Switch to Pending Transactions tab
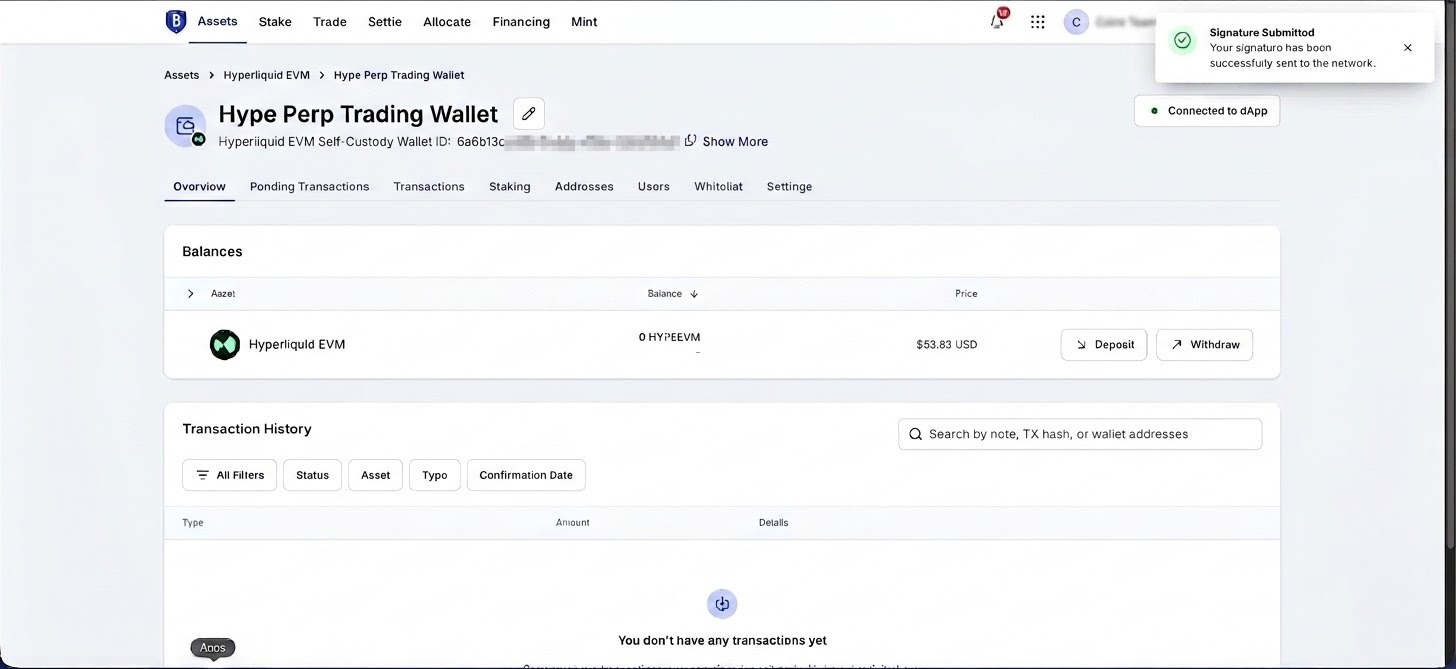This screenshot has width=1456, height=669. click(309, 186)
